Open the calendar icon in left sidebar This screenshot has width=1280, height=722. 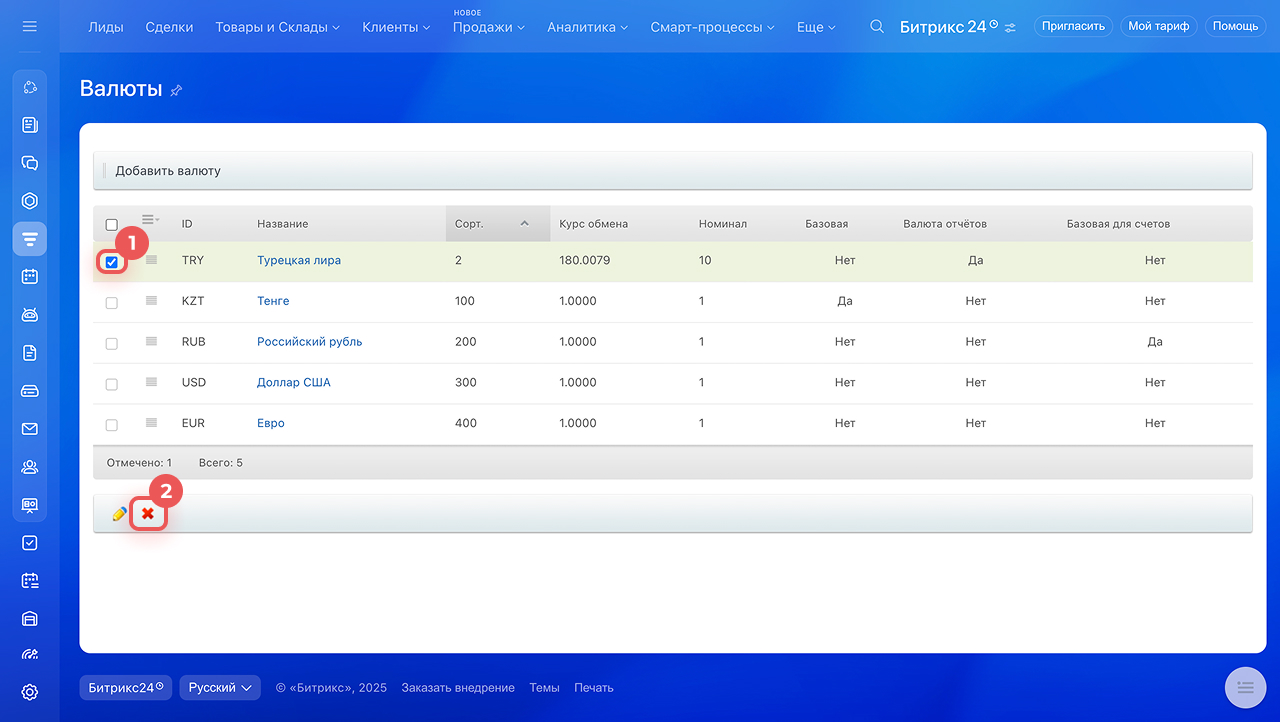(30, 277)
